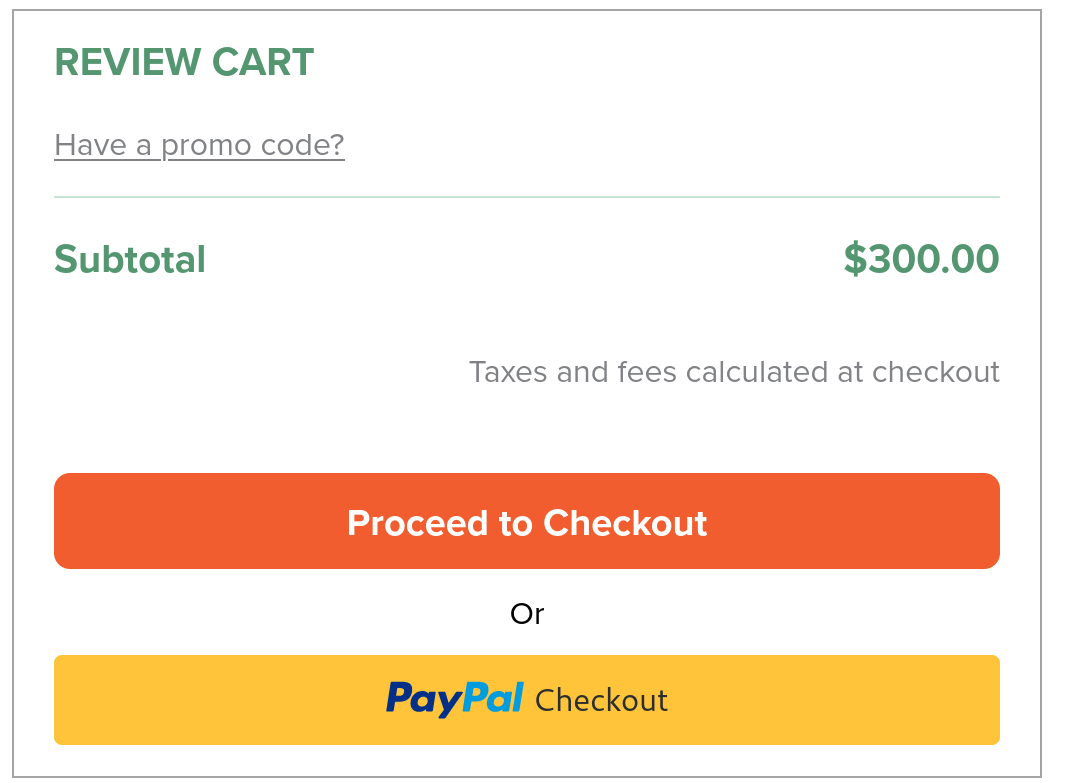1078x783 pixels.
Task: Click 'Taxes and fees calculated at checkout' note
Action: click(734, 372)
